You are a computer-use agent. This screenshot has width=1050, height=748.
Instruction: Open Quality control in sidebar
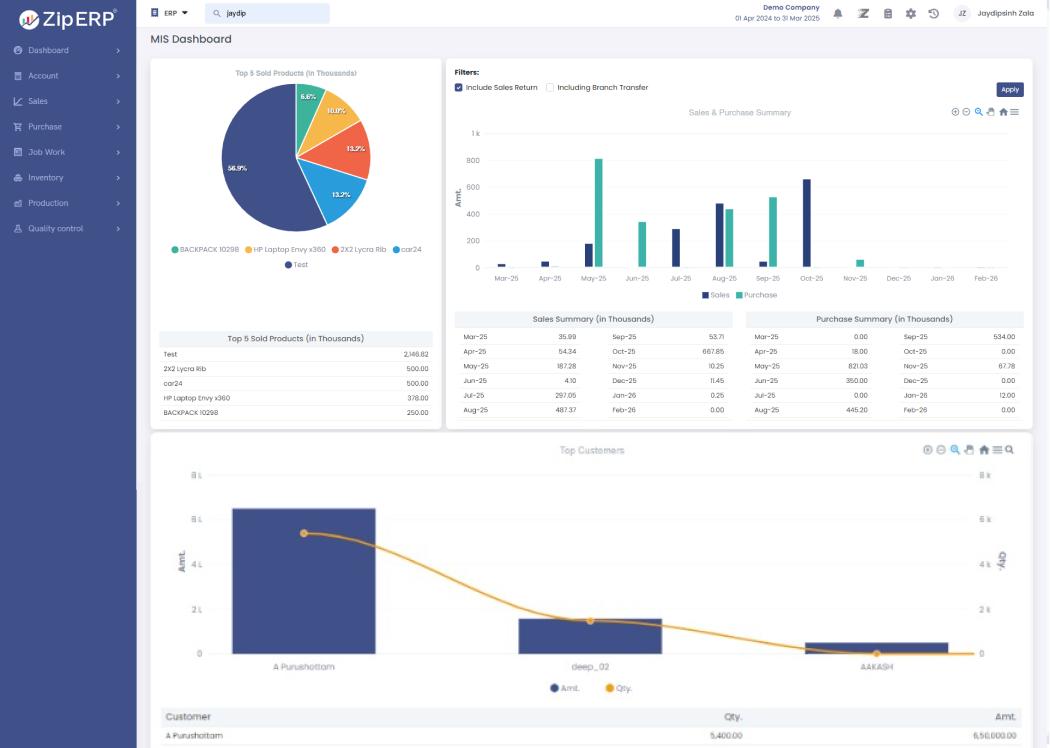(56, 228)
